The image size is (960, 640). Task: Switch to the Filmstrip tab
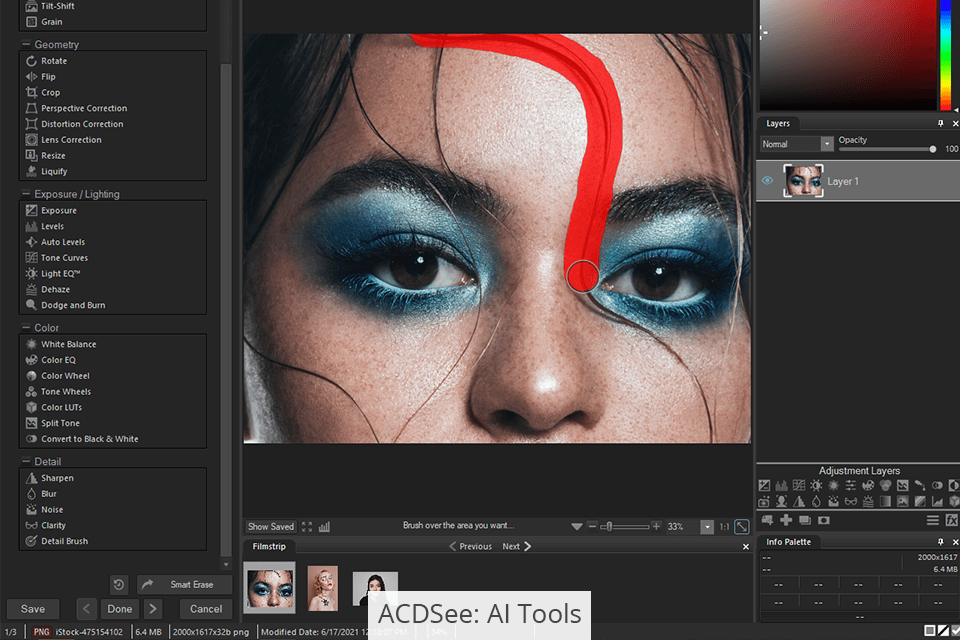(x=269, y=546)
